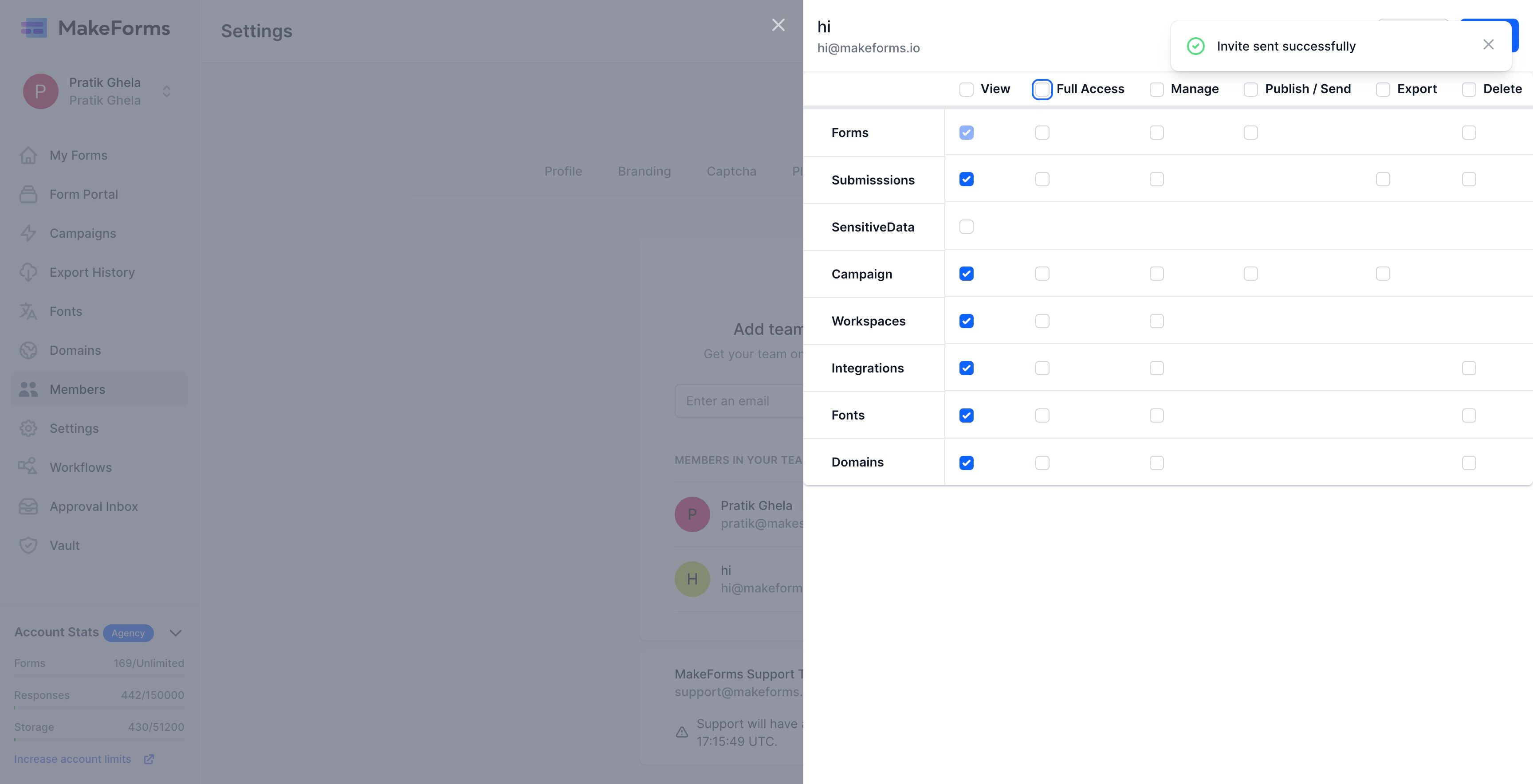
Task: Enable Publish / Send for Forms row
Action: pyautogui.click(x=1251, y=133)
